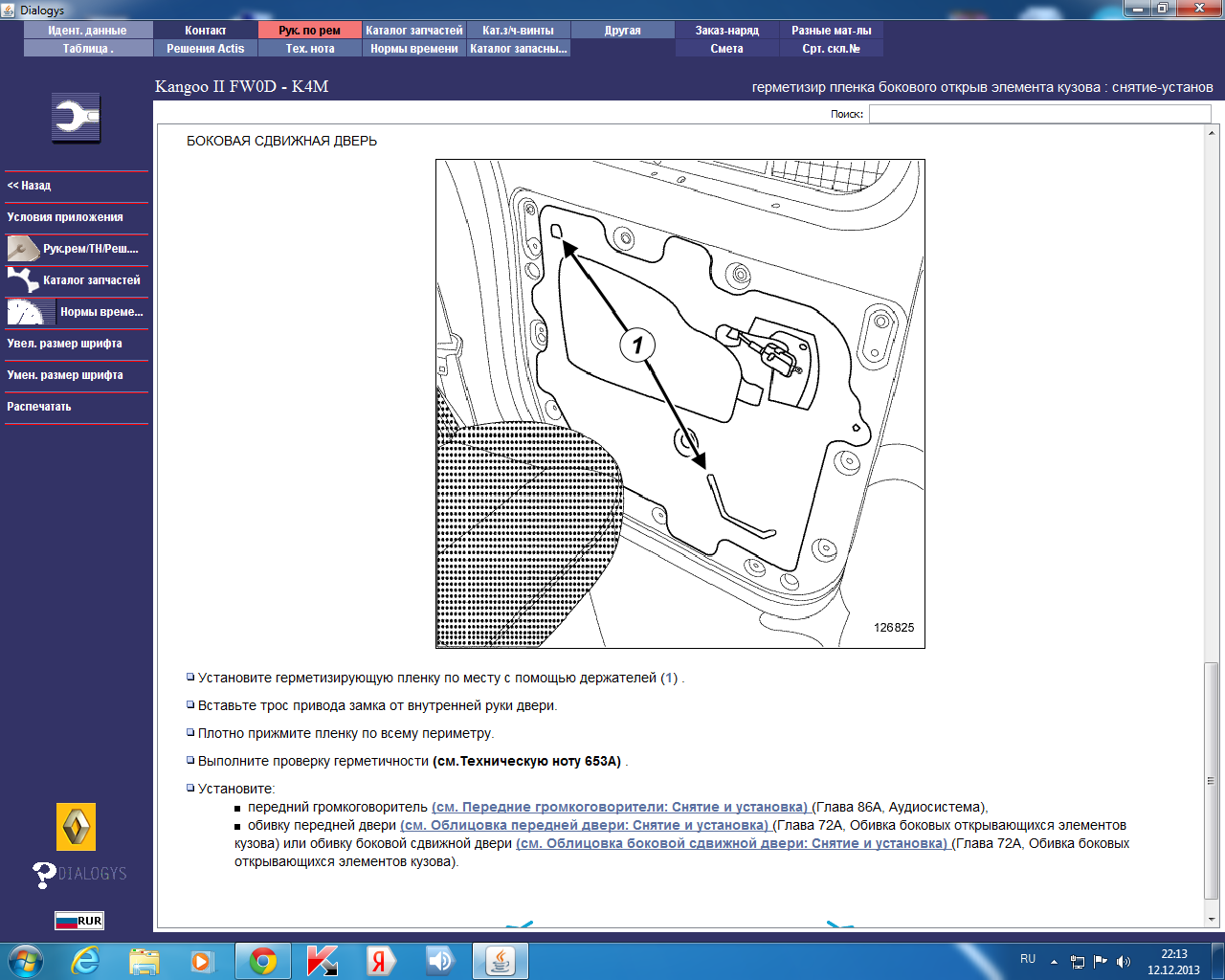This screenshot has width=1225, height=980.
Task: Open the Разные мат-лы tab
Action: (x=832, y=31)
